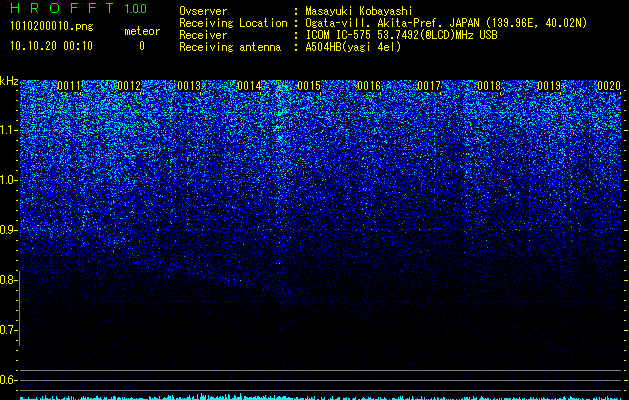
Task: Click the 0.9 kHz axis label
Action: click(x=8, y=230)
